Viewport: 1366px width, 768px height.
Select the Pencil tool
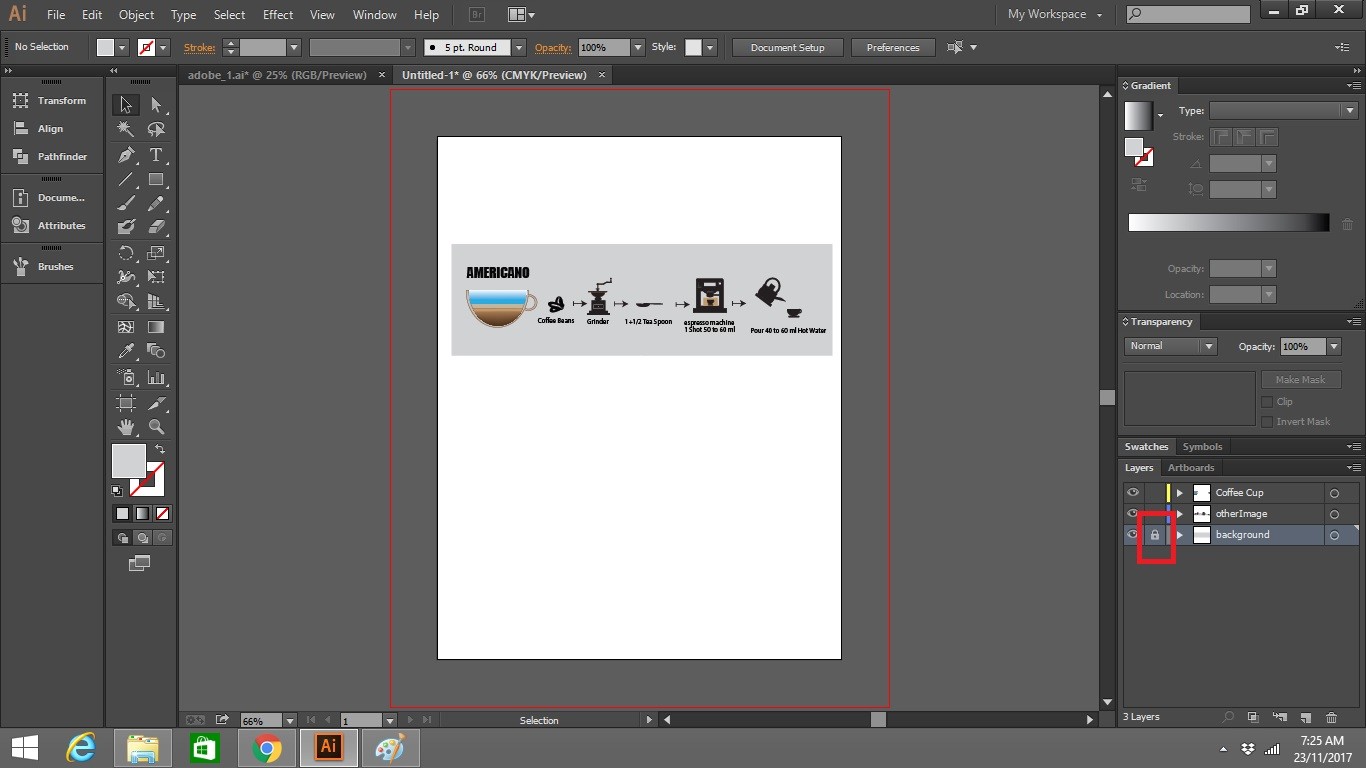pyautogui.click(x=156, y=204)
